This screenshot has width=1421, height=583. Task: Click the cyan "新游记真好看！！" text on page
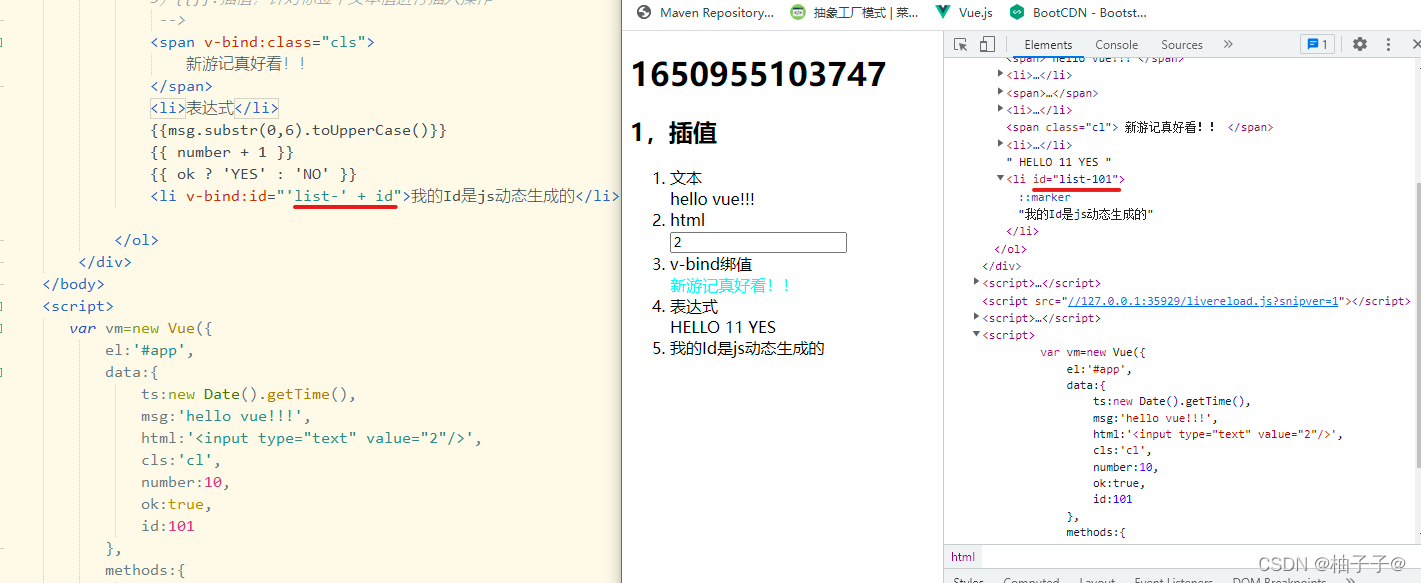731,285
